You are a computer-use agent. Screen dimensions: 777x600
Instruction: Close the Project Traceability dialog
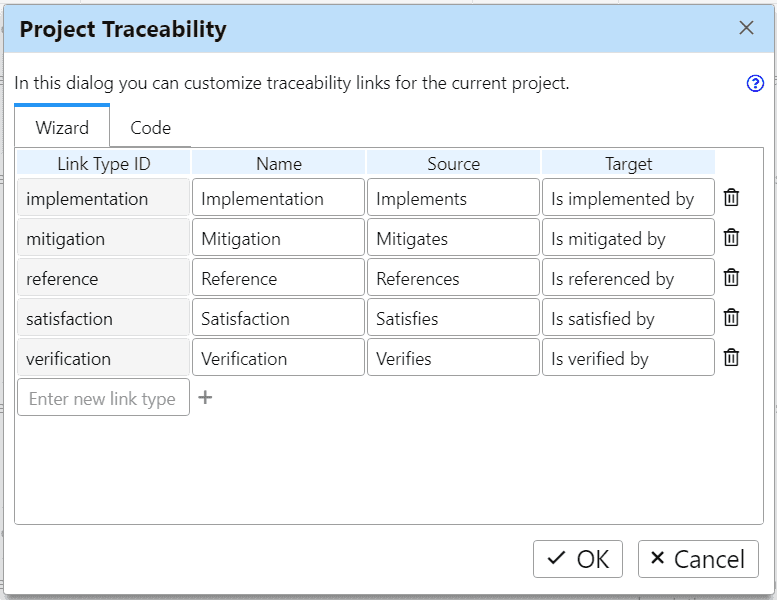click(746, 28)
